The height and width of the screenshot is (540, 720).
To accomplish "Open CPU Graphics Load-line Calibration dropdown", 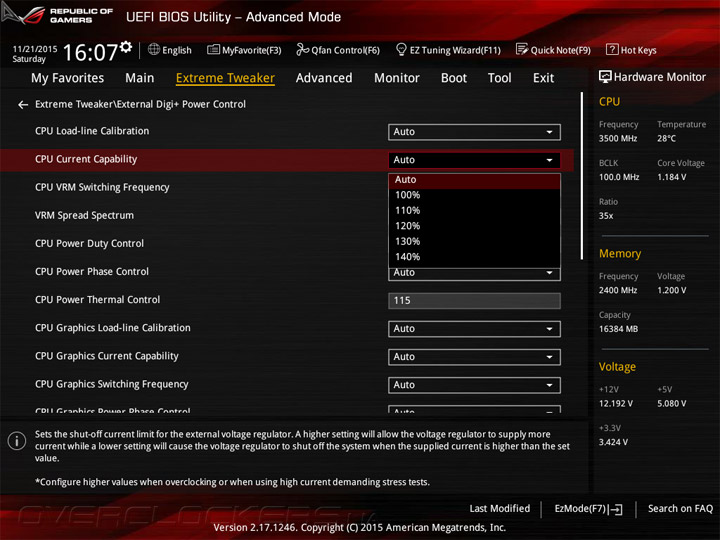I will pos(474,329).
